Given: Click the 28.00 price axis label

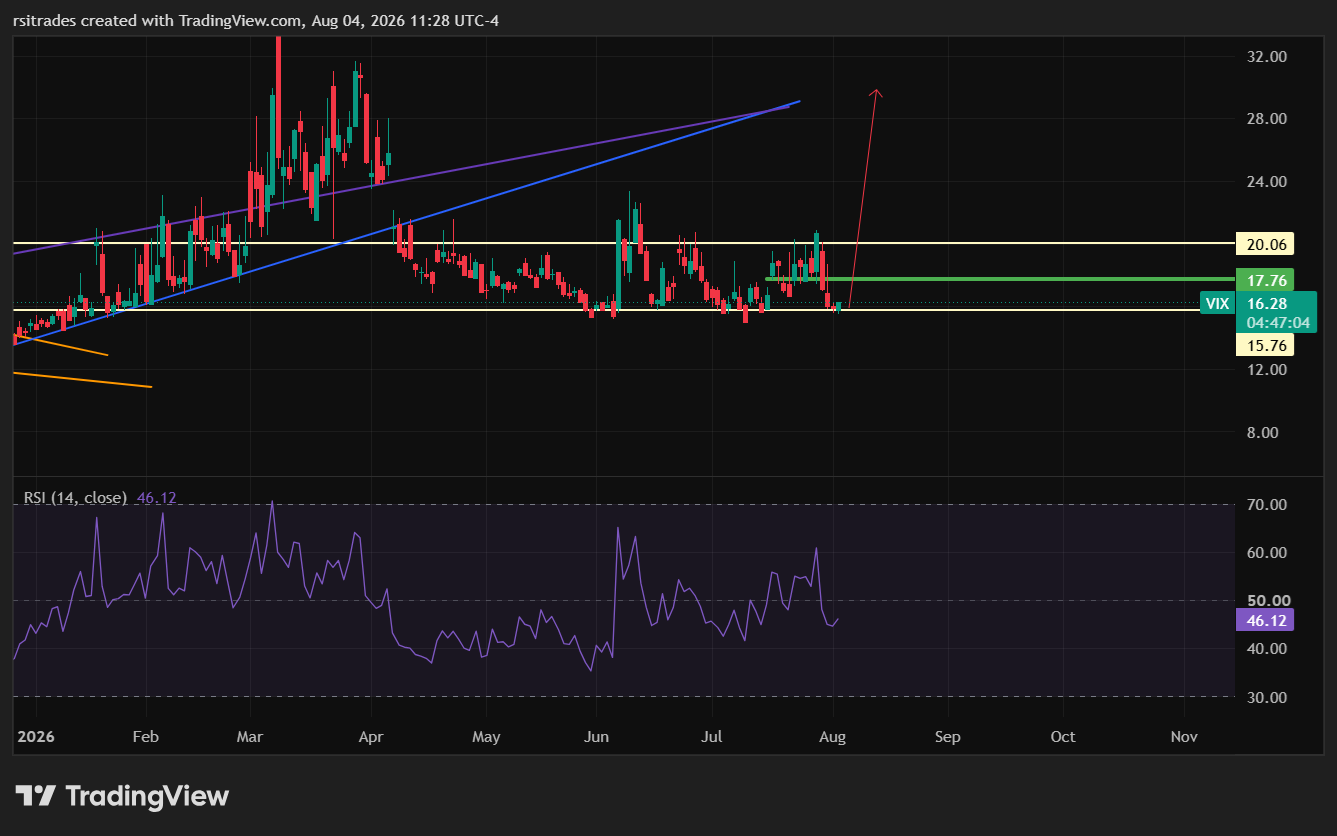Looking at the screenshot, I should click(x=1265, y=119).
